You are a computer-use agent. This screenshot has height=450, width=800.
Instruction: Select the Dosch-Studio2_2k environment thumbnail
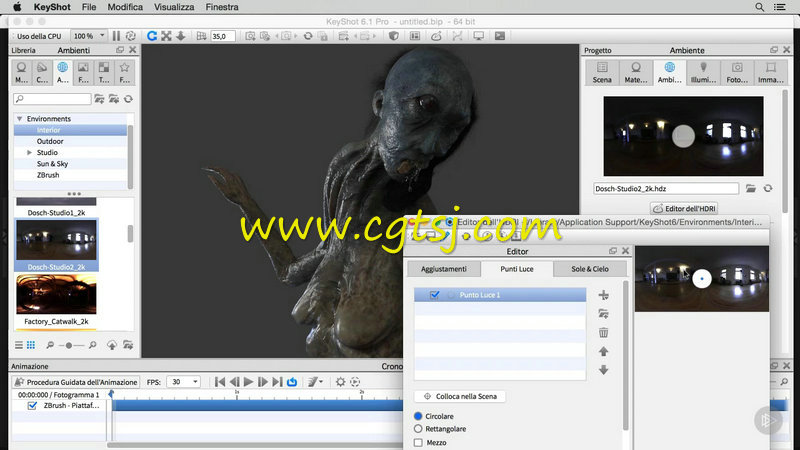56,240
